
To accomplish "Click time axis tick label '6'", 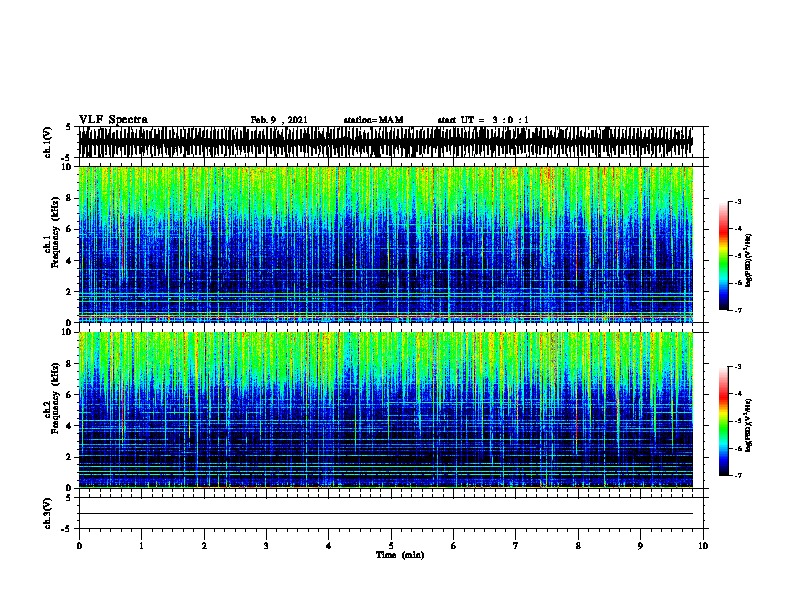I will pyautogui.click(x=454, y=546).
